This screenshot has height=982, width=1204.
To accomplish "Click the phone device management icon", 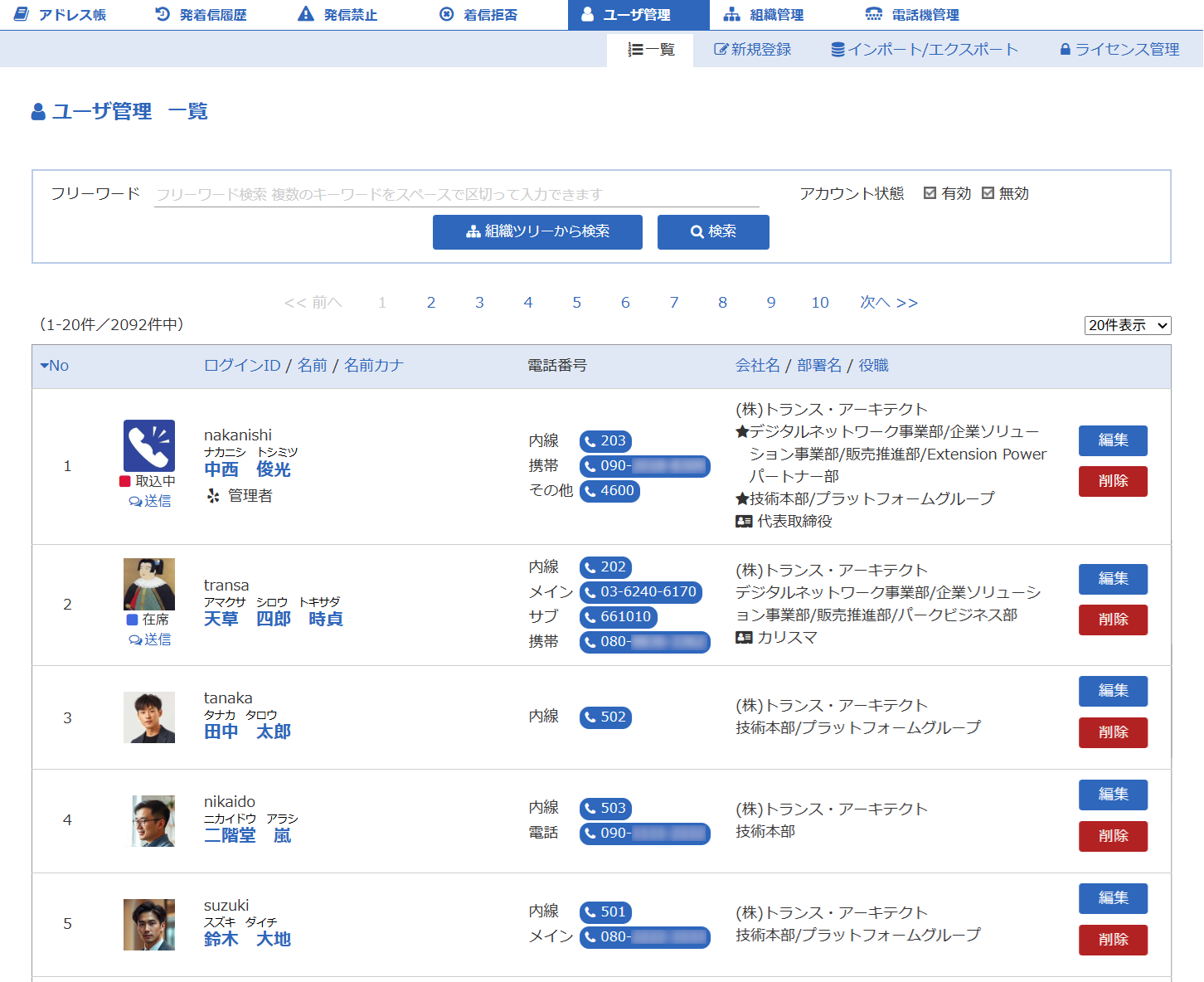I will point(873,14).
